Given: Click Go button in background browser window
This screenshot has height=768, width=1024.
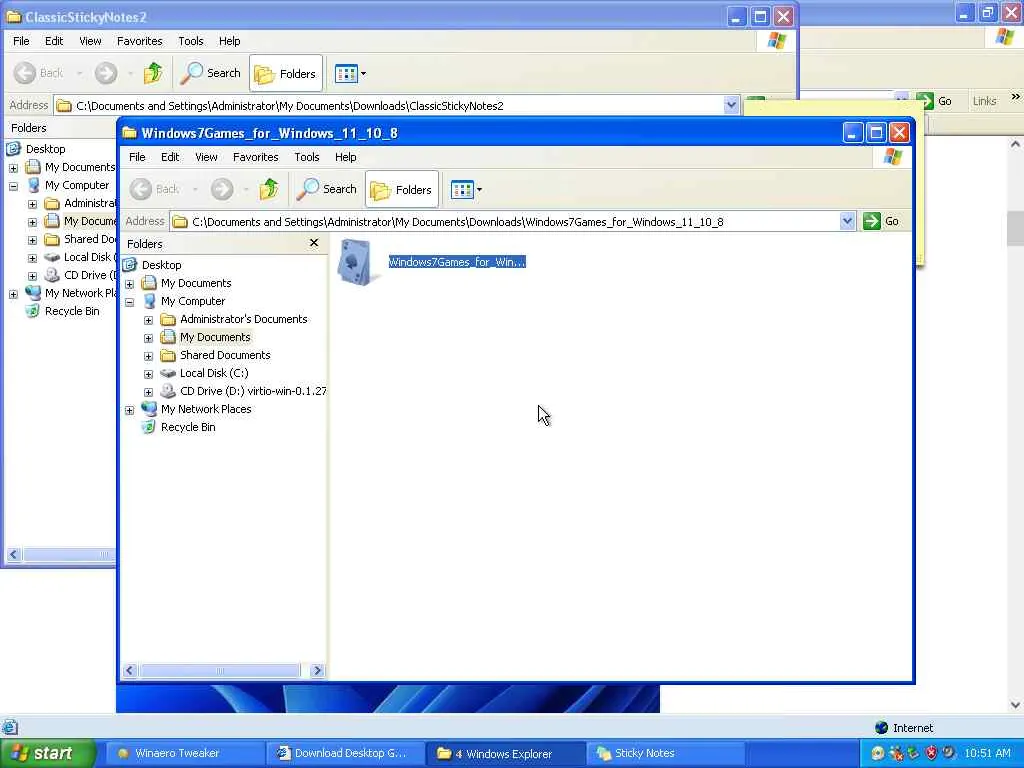Looking at the screenshot, I should 934,101.
